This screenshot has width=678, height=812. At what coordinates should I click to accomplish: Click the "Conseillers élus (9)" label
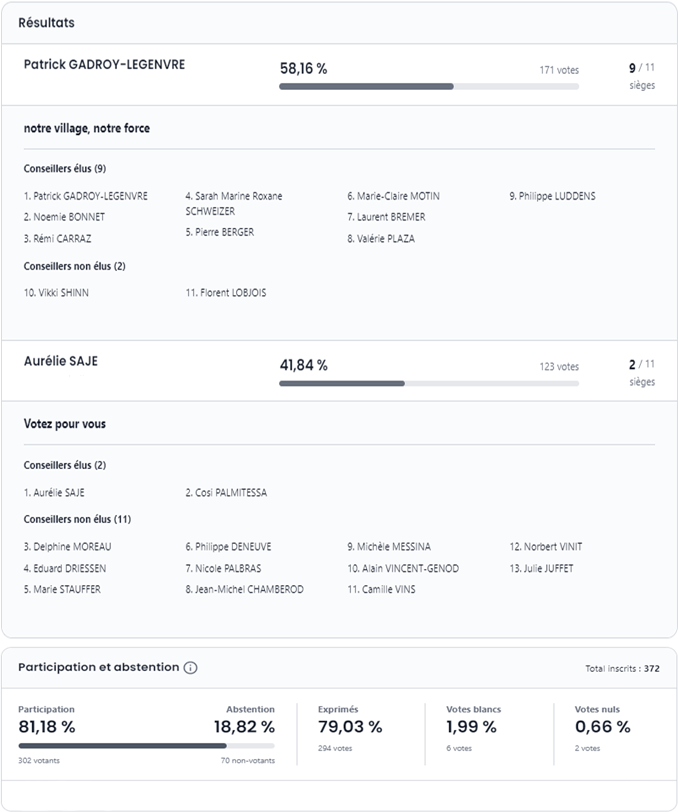(65, 169)
